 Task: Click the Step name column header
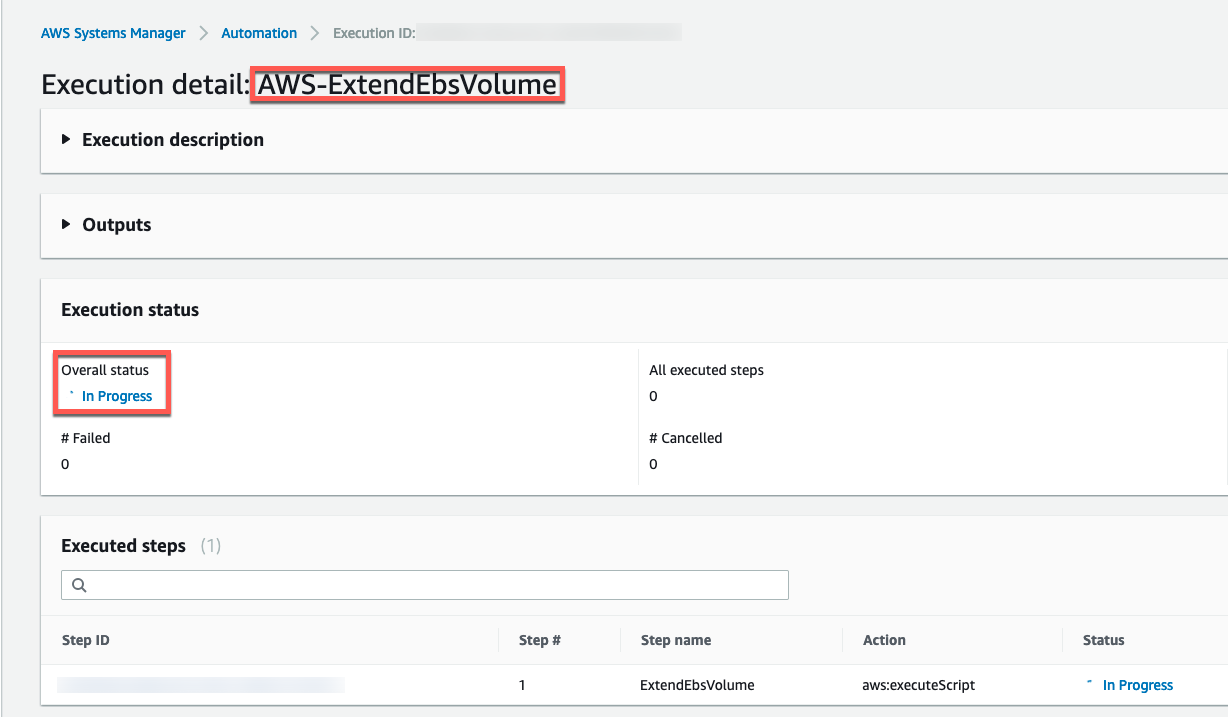(x=676, y=640)
